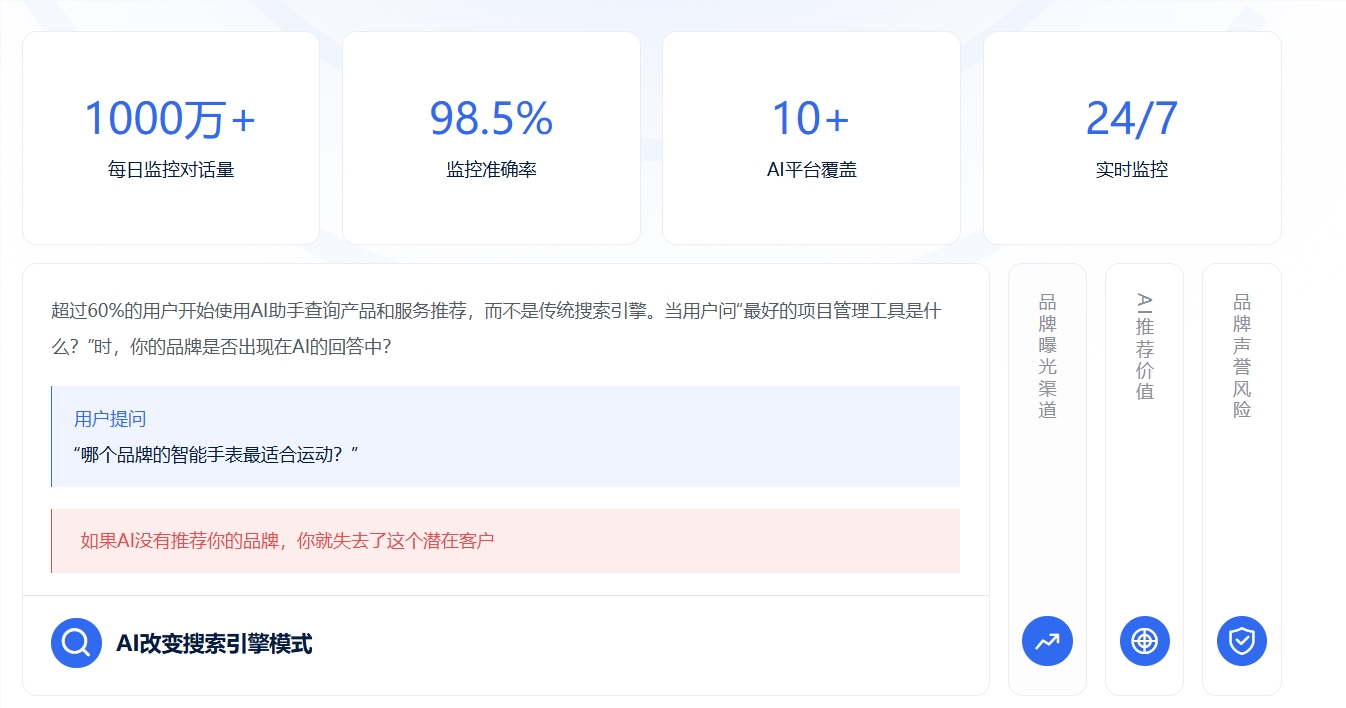
Task: Click the 1000万+ statistic number
Action: pyautogui.click(x=170, y=119)
